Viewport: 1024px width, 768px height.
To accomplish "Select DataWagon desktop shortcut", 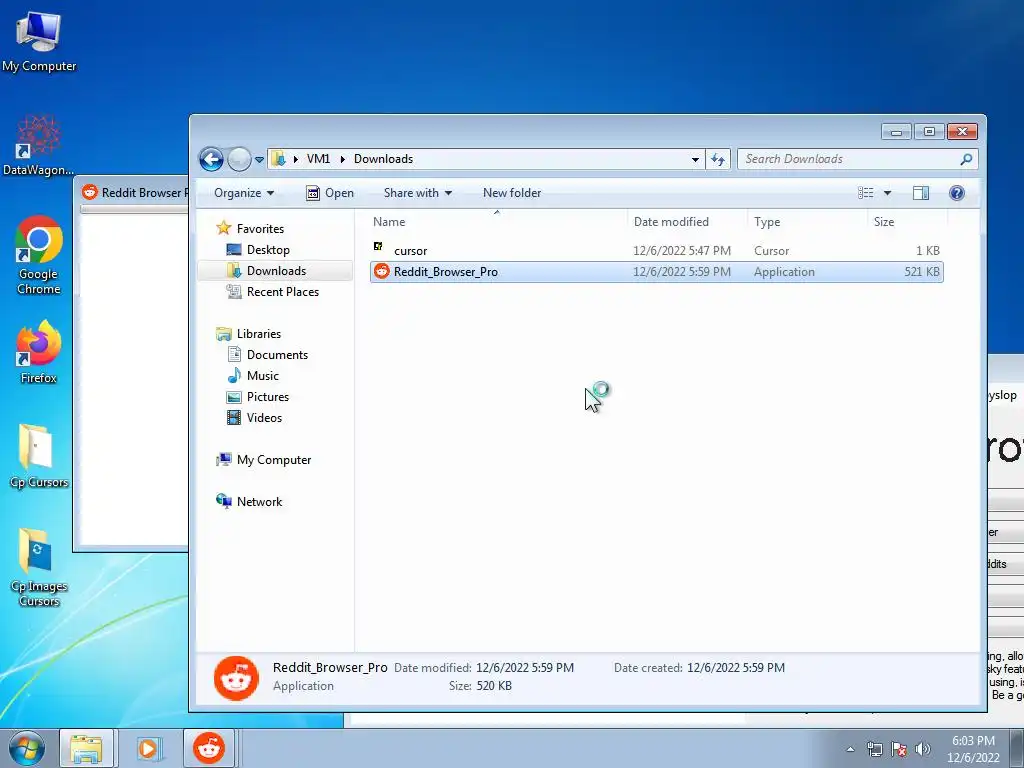I will pos(39,145).
